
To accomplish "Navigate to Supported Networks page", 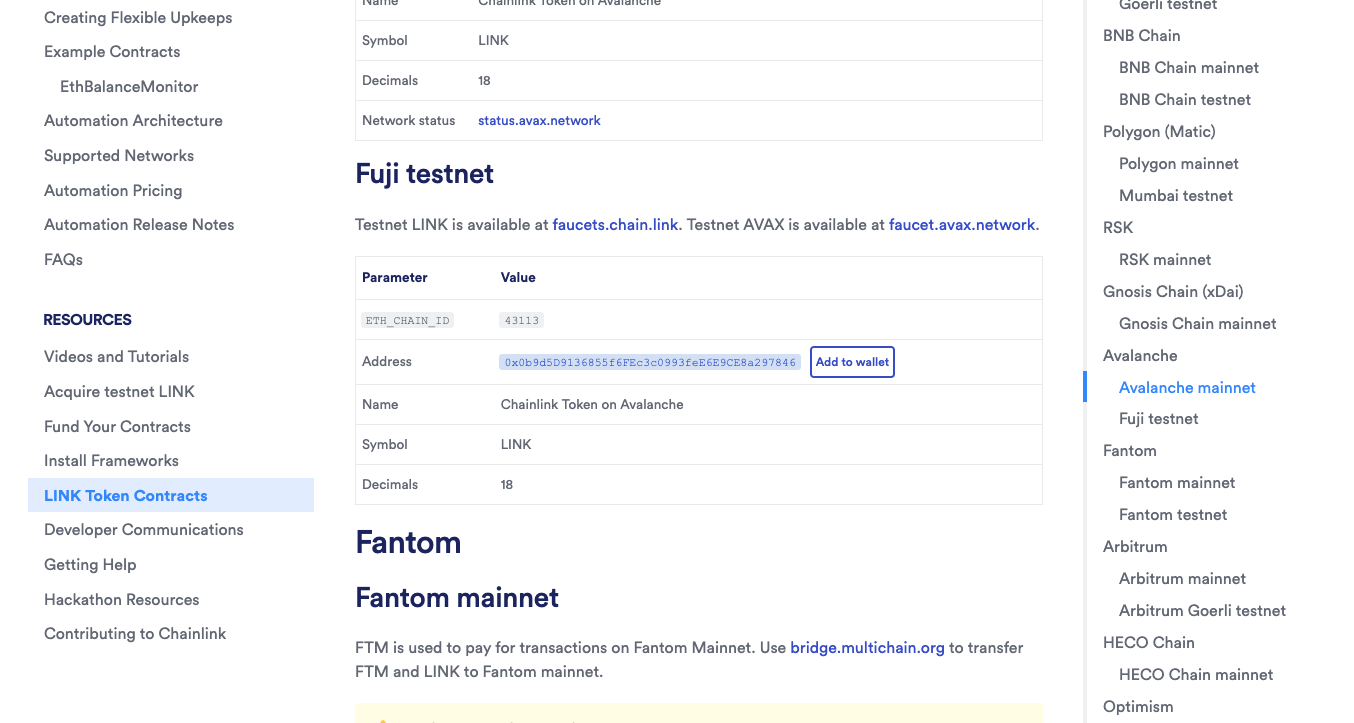I will pos(119,155).
